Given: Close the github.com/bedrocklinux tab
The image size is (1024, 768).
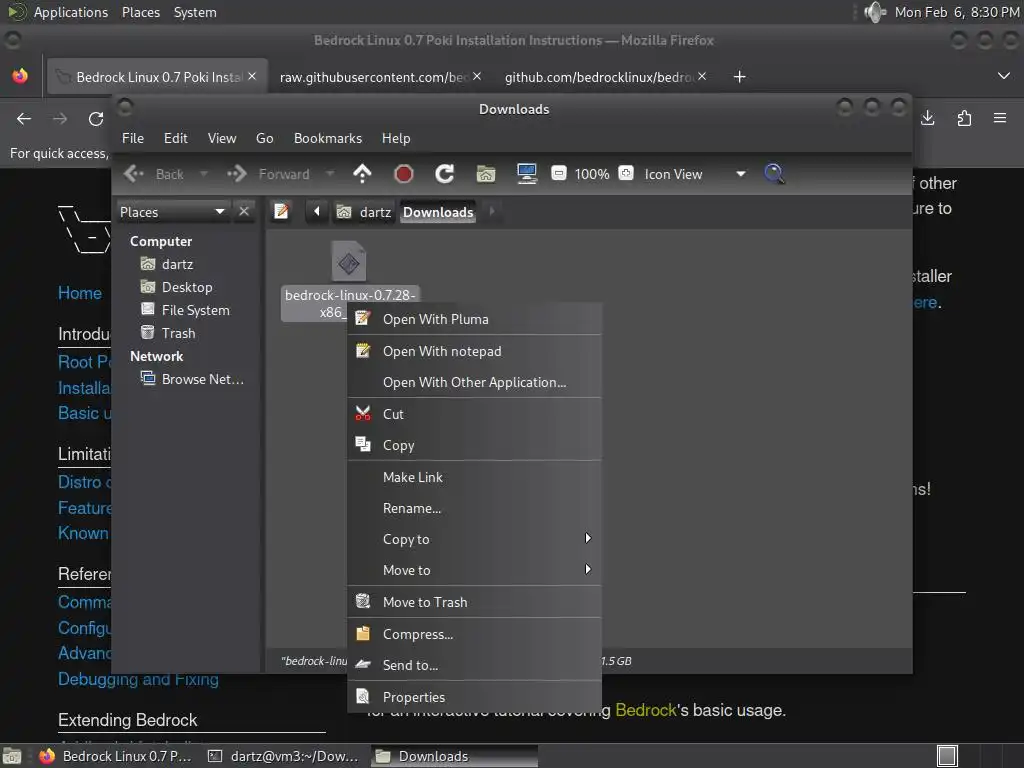Looking at the screenshot, I should [x=702, y=76].
